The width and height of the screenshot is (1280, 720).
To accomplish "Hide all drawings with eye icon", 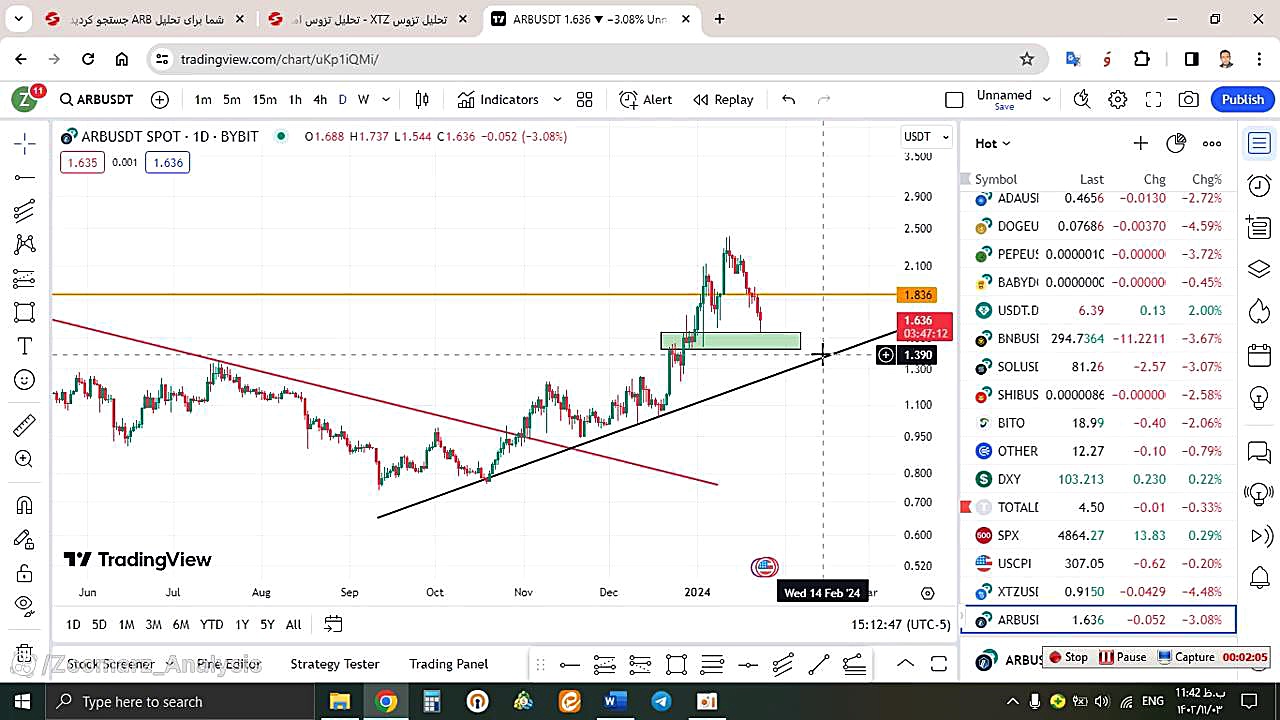I will (25, 604).
